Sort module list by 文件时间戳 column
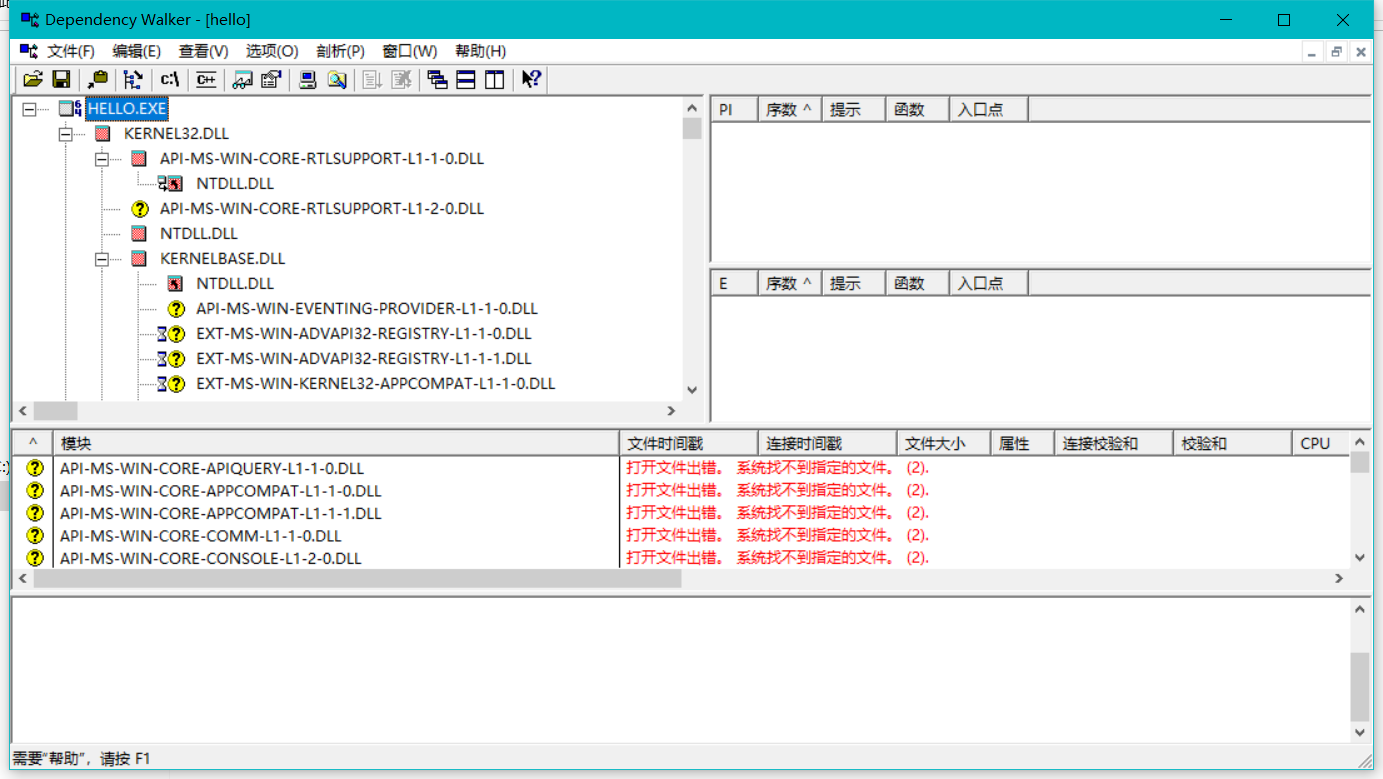1383x779 pixels. [x=689, y=443]
